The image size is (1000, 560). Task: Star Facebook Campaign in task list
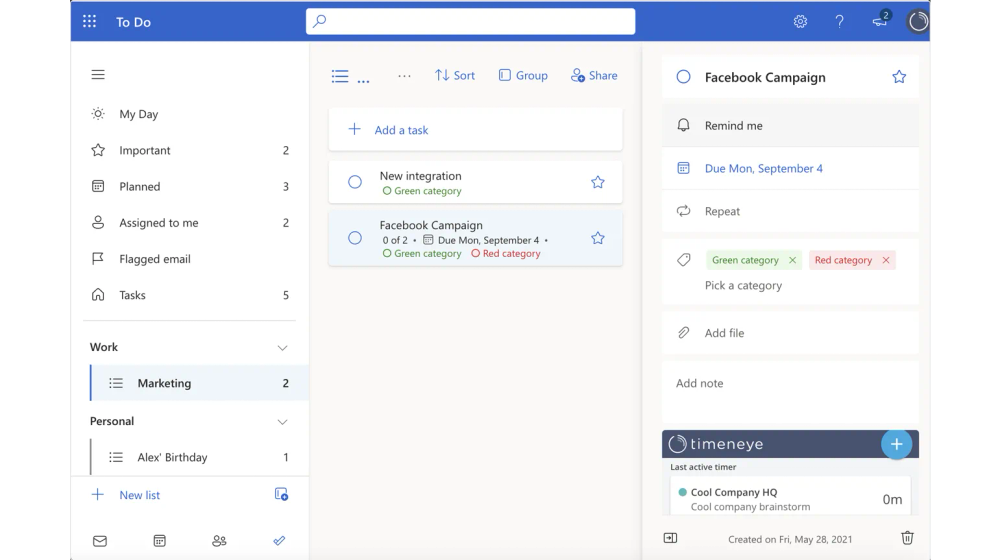point(598,238)
